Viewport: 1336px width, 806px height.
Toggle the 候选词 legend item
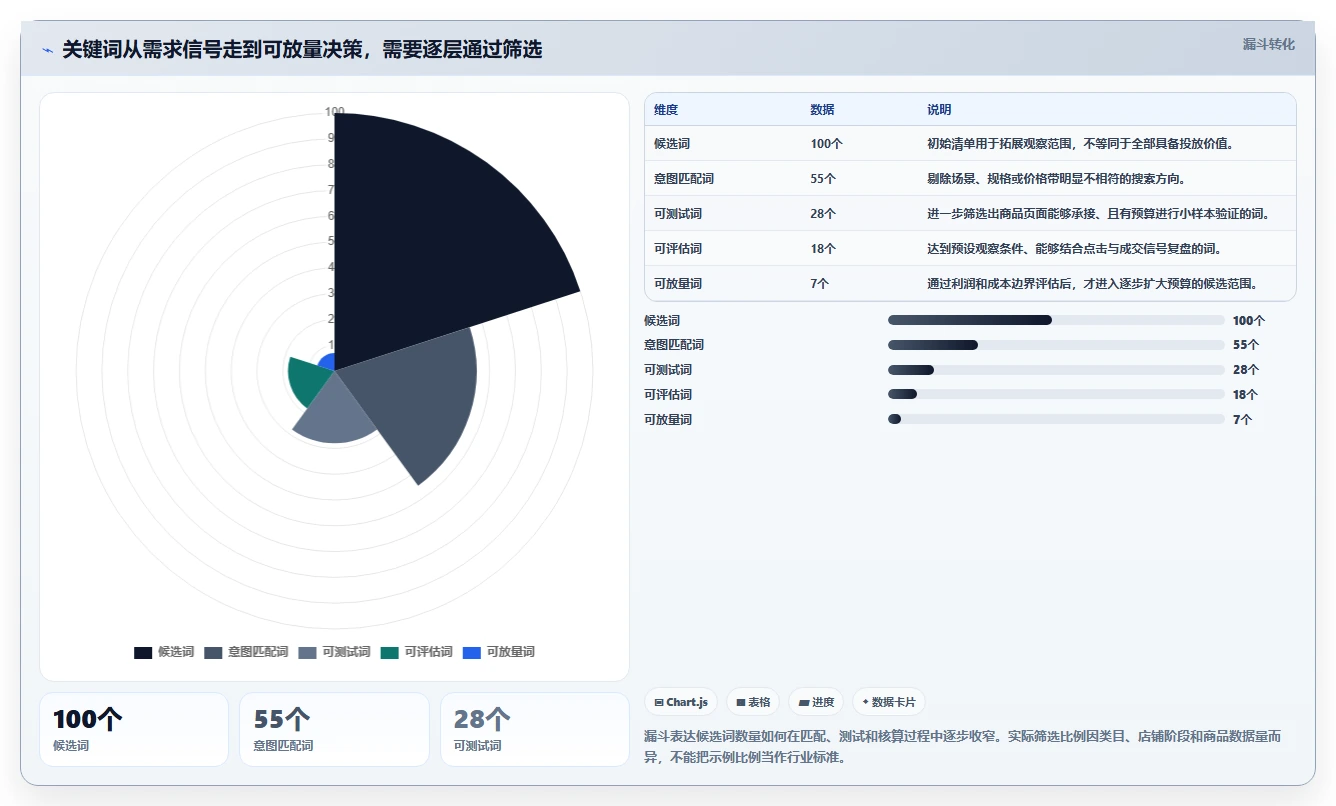[x=164, y=652]
